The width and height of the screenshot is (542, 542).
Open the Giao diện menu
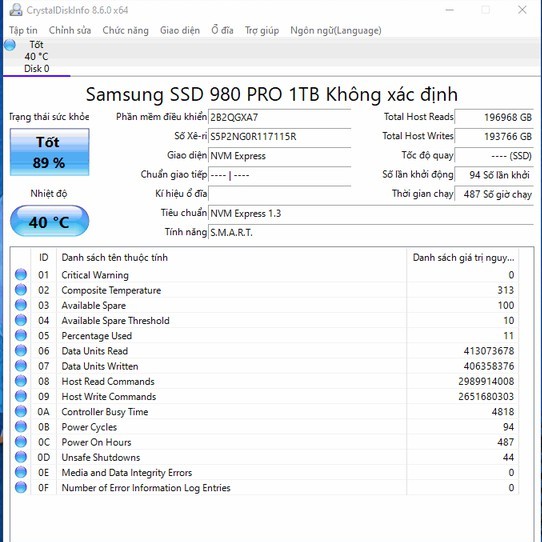pos(180,30)
